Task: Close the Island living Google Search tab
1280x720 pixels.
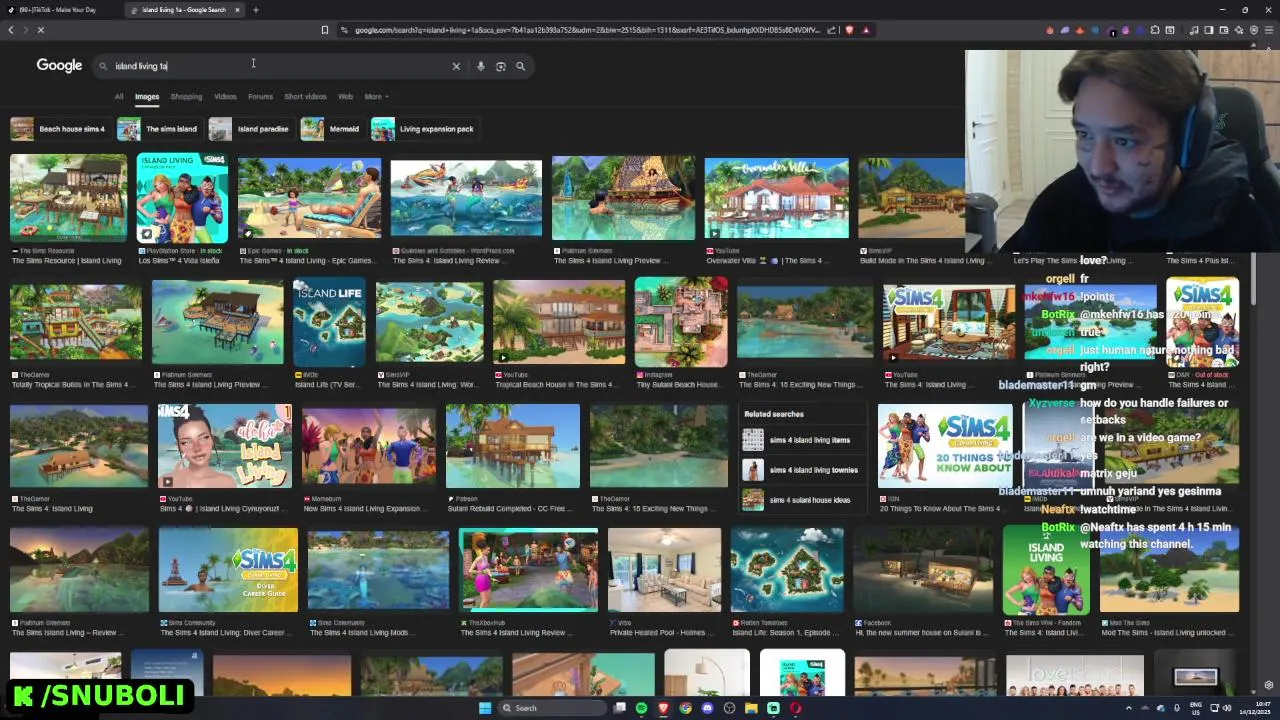Action: pyautogui.click(x=238, y=10)
